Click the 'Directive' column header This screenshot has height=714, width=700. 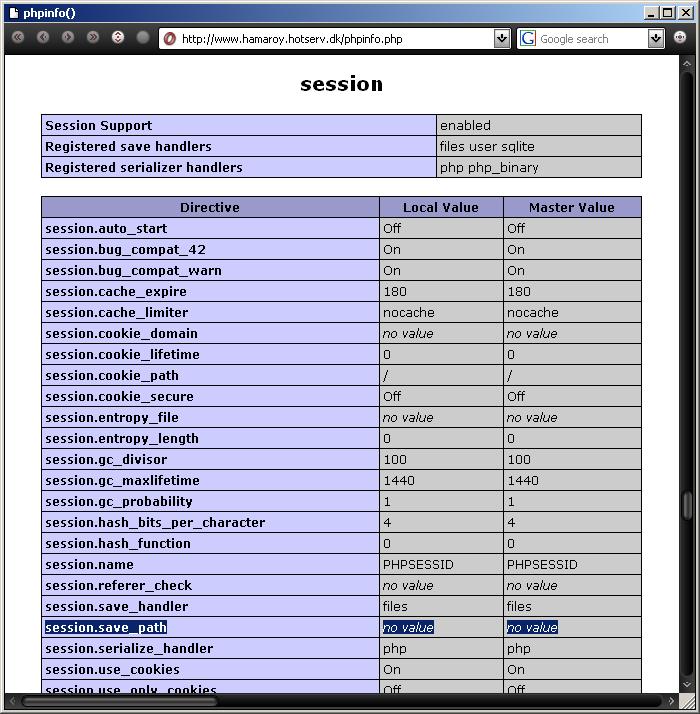(x=210, y=207)
